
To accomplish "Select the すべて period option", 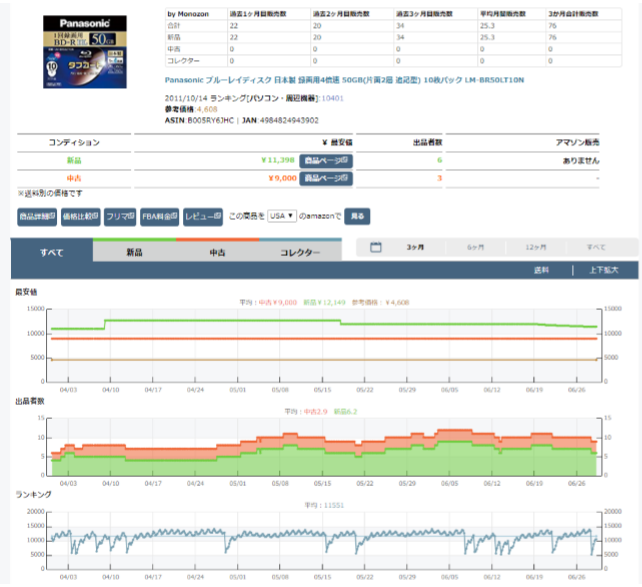I will [596, 247].
